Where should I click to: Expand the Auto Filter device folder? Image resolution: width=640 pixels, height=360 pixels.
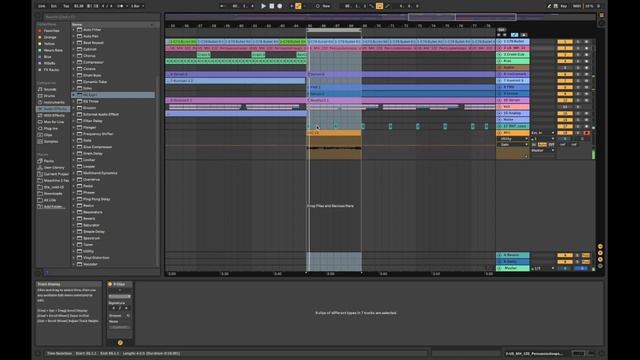pyautogui.click(x=74, y=30)
